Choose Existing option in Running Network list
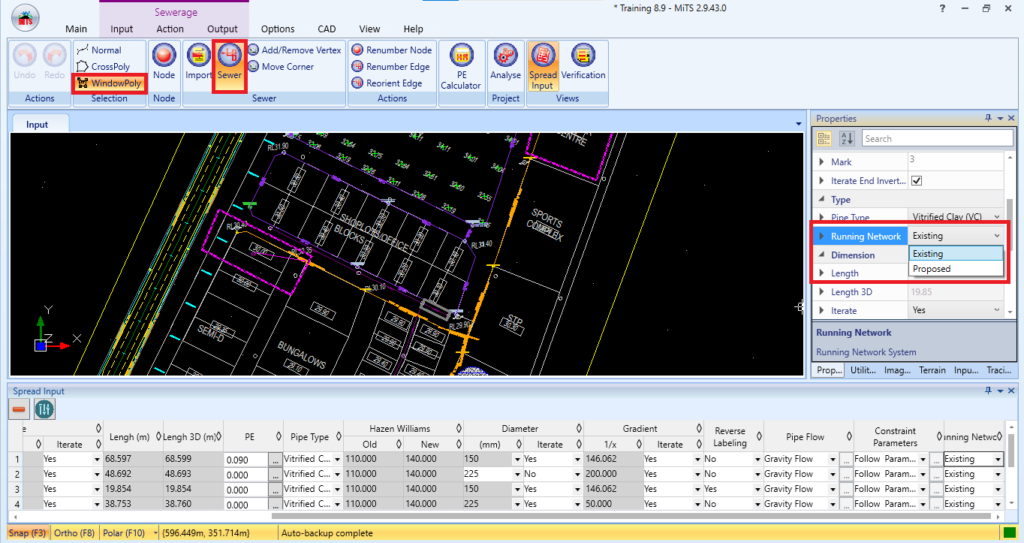Screen dimensions: 1024x543 [x=956, y=254]
